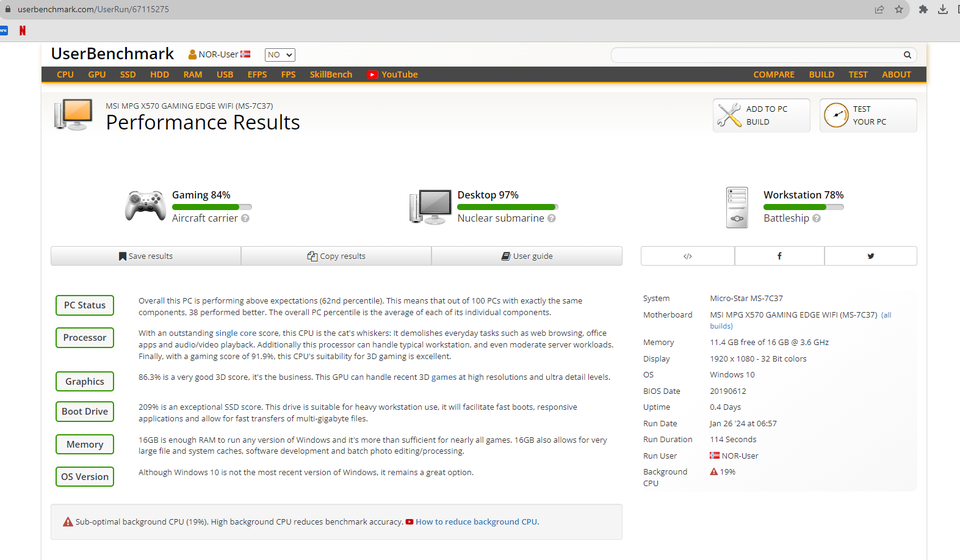This screenshot has height=560, width=960.
Task: Click the Battleship help question mark
Action: [x=816, y=218]
